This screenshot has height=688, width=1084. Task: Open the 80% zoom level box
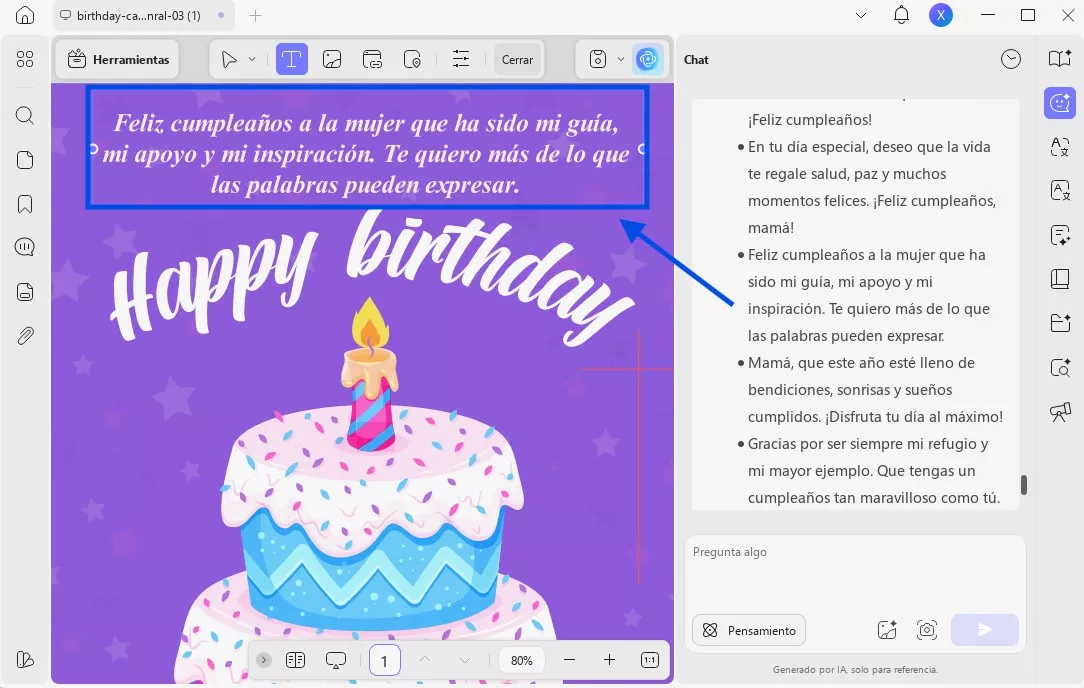pos(522,660)
